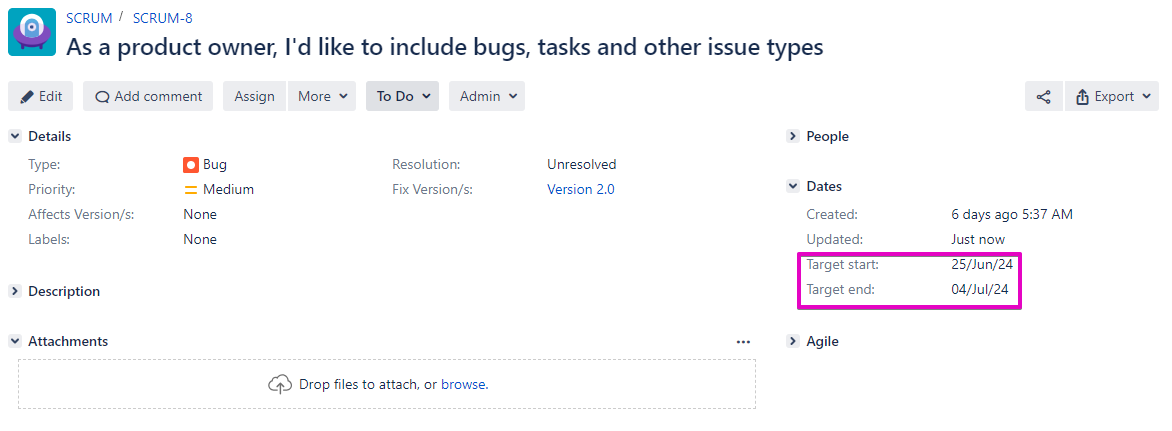
Task: Click the Edit button with the pencil icon
Action: tap(41, 97)
